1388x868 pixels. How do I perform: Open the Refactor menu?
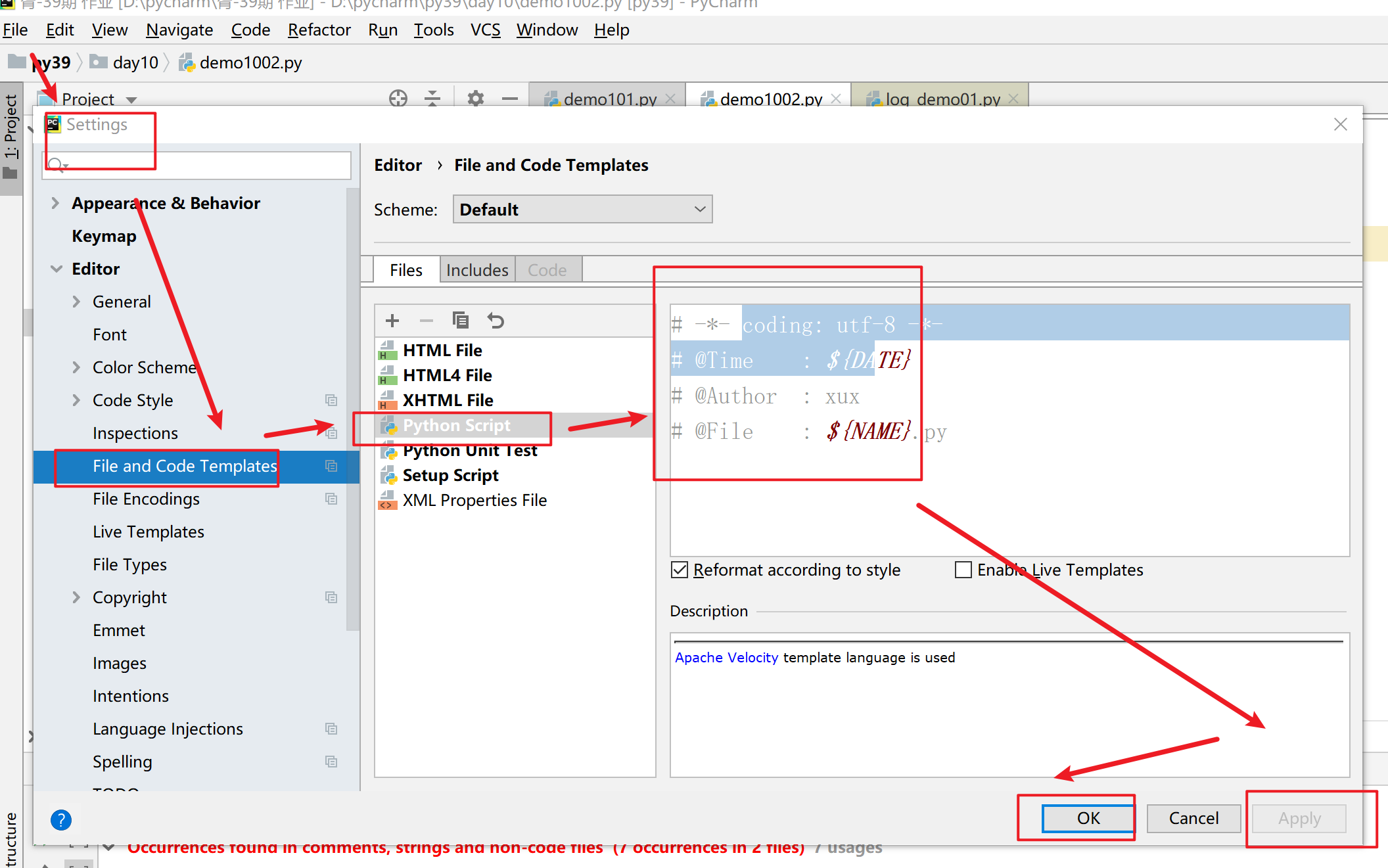319,30
